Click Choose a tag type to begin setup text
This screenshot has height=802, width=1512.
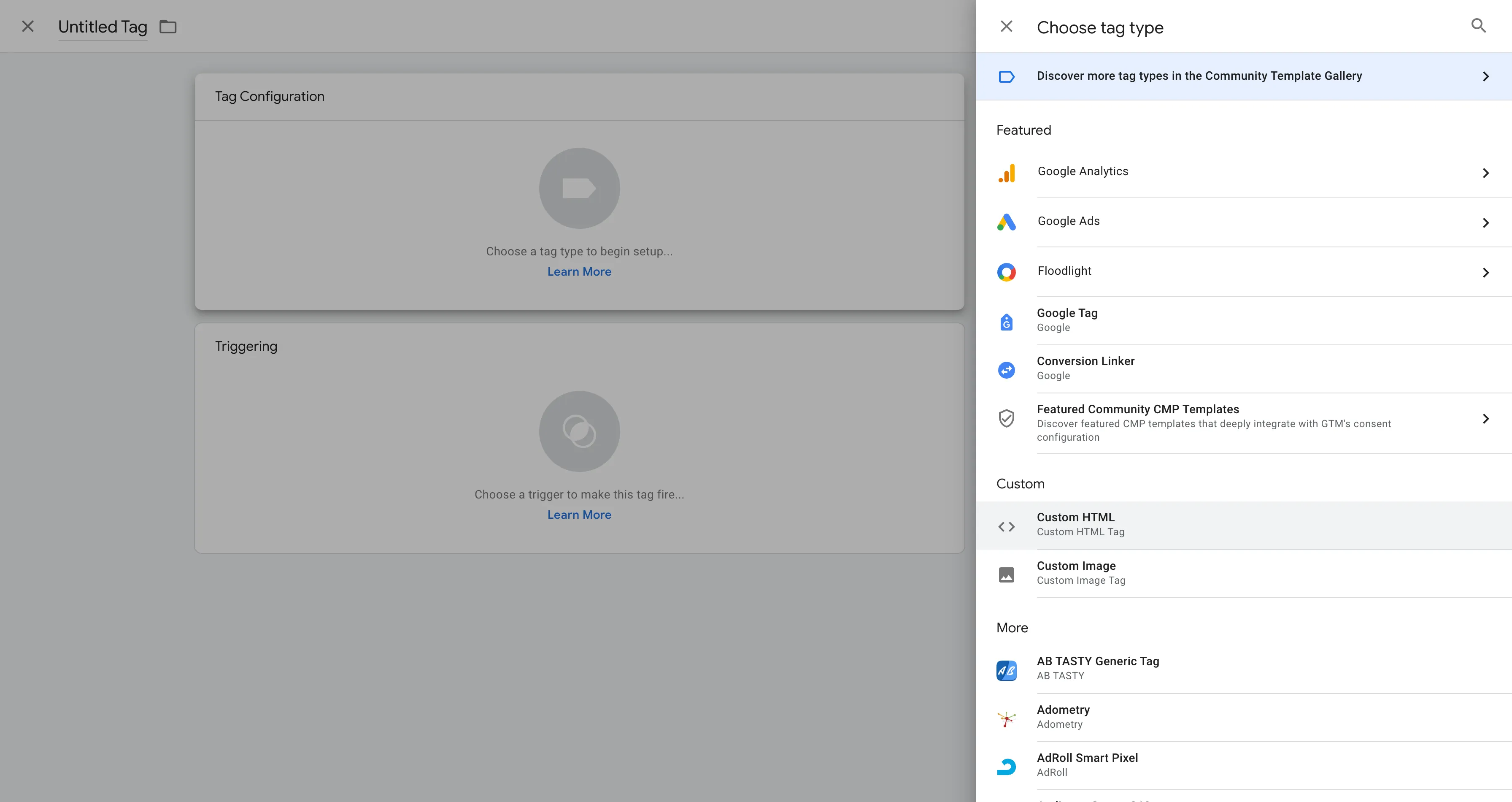coord(579,251)
